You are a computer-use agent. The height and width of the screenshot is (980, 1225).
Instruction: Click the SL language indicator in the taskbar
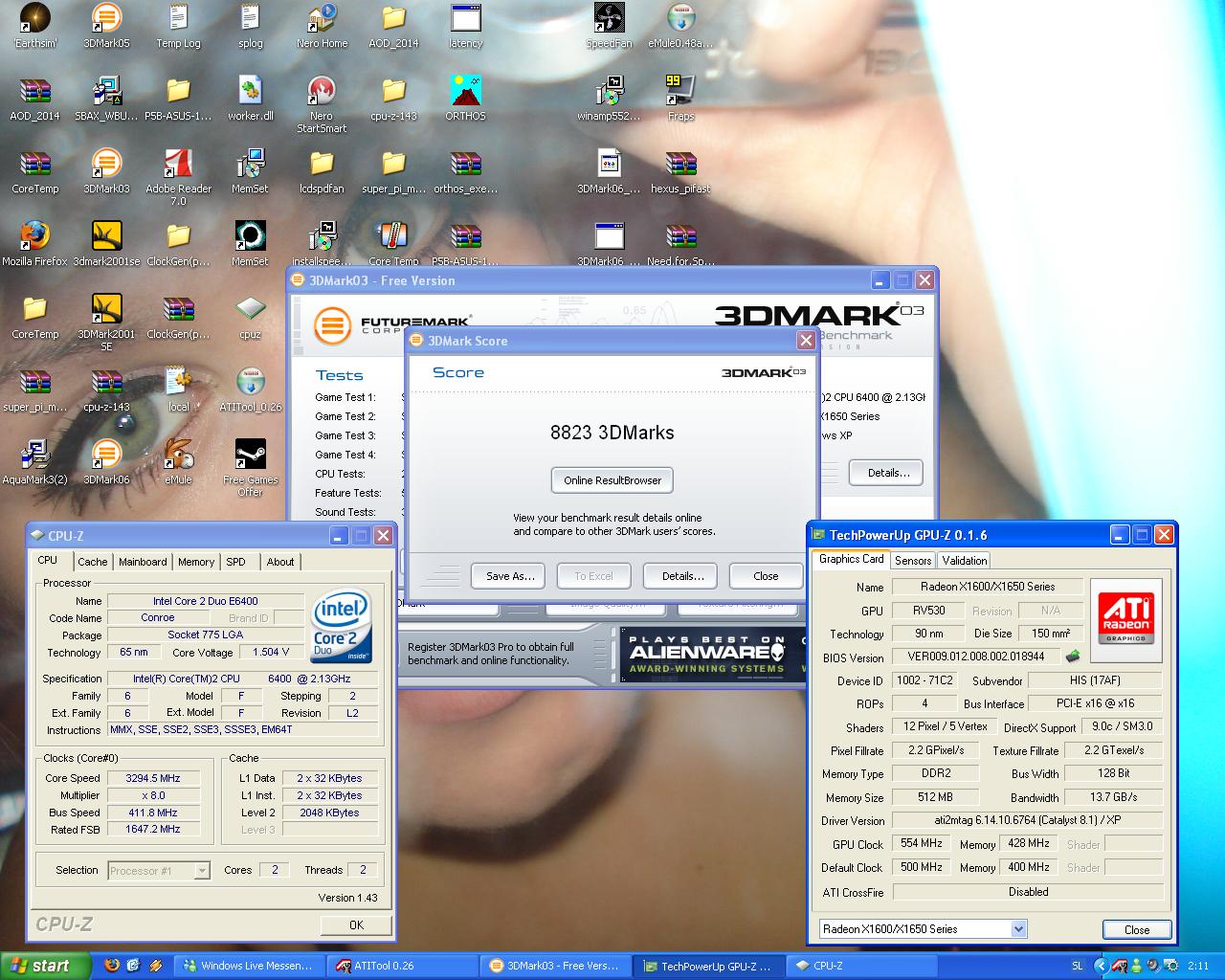1077,966
